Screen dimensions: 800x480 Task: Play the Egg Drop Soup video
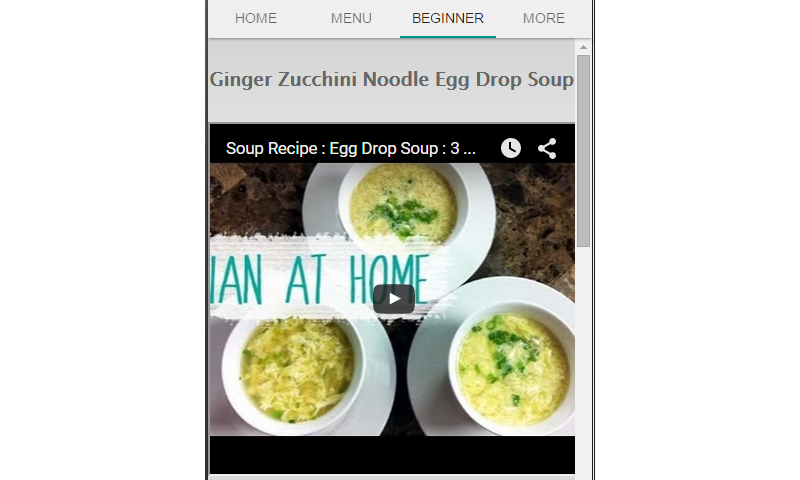(393, 298)
